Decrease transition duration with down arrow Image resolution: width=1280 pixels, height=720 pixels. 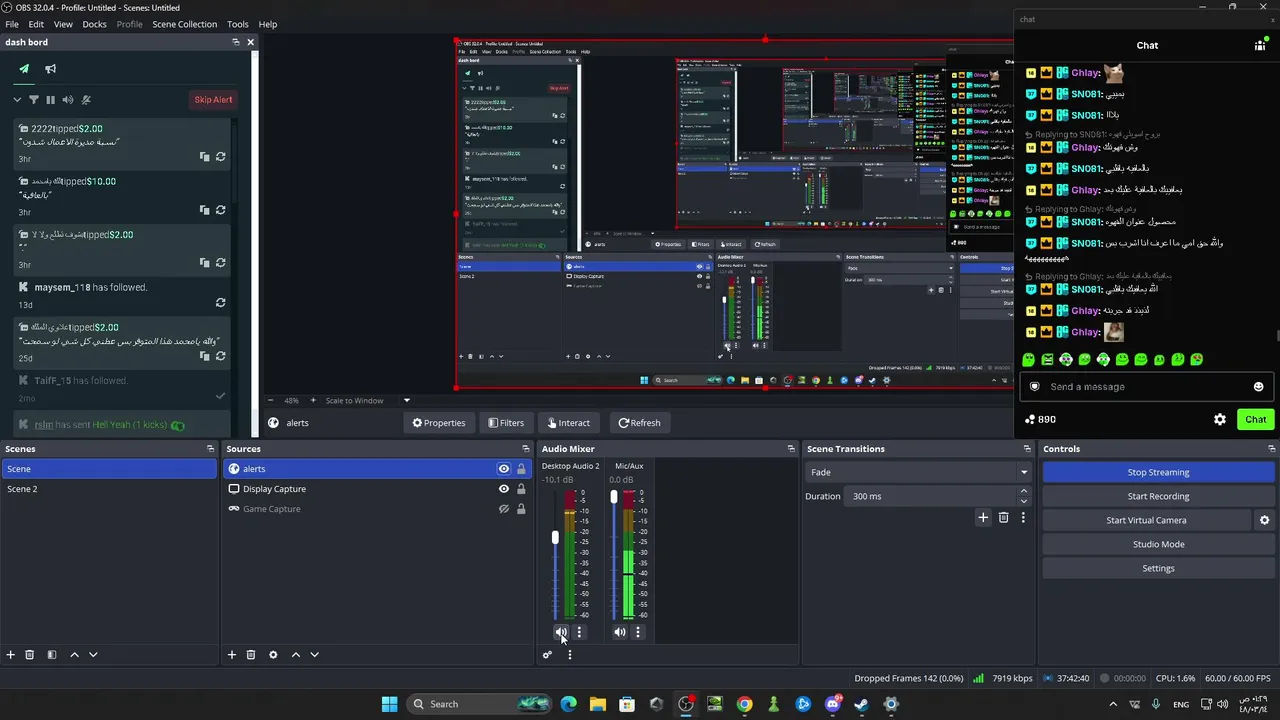click(1023, 500)
